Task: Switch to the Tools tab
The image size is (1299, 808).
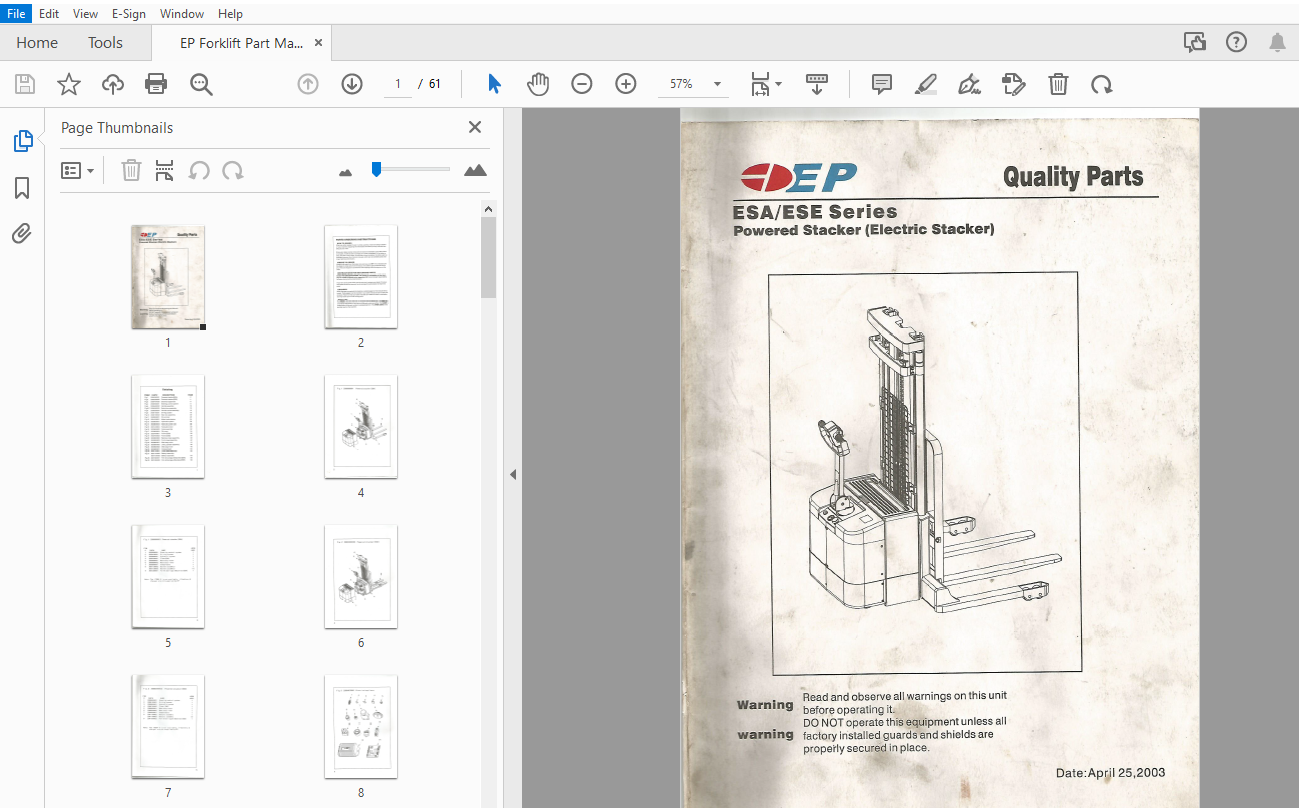Action: [105, 43]
